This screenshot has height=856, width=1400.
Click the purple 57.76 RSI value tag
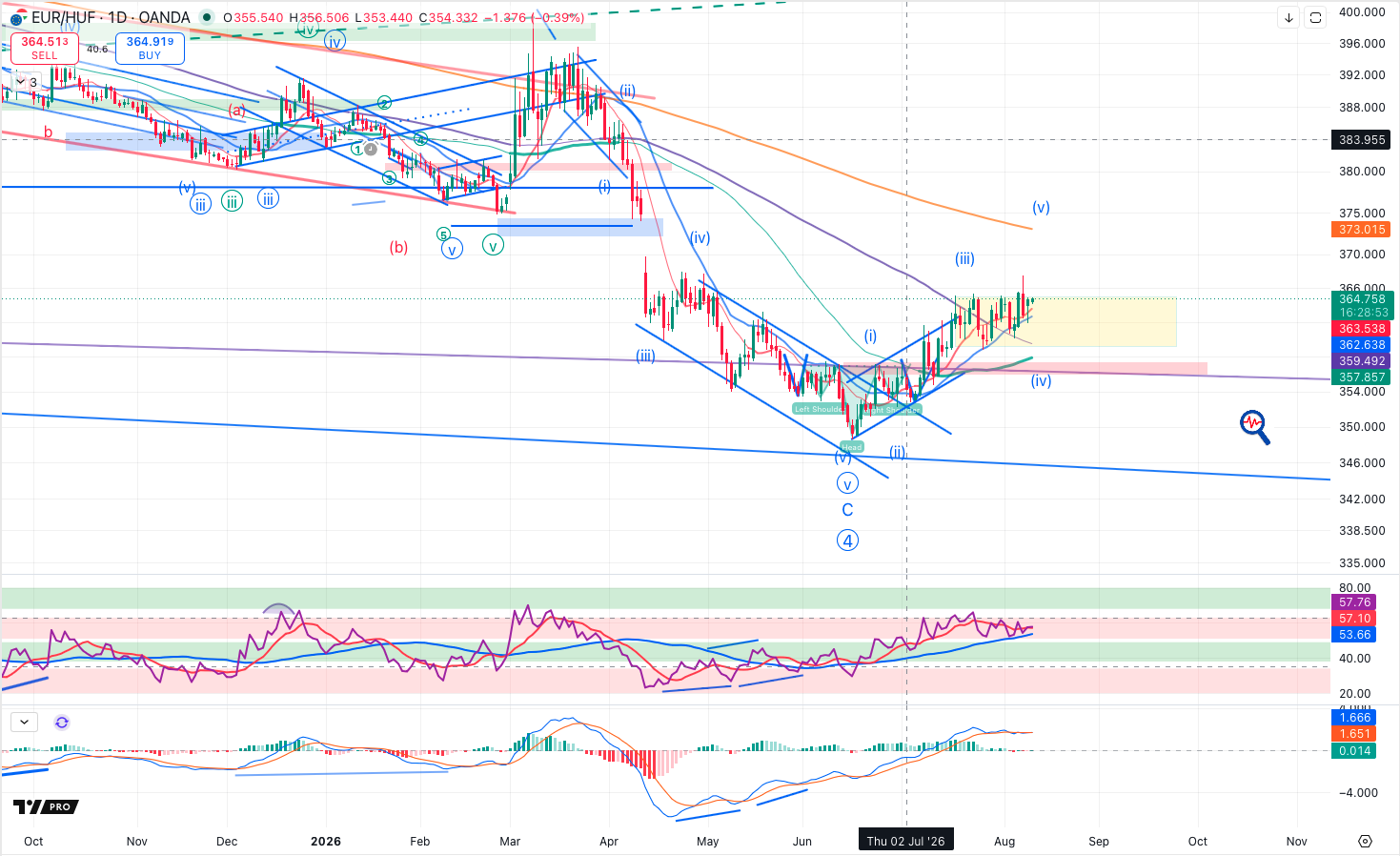click(1354, 602)
